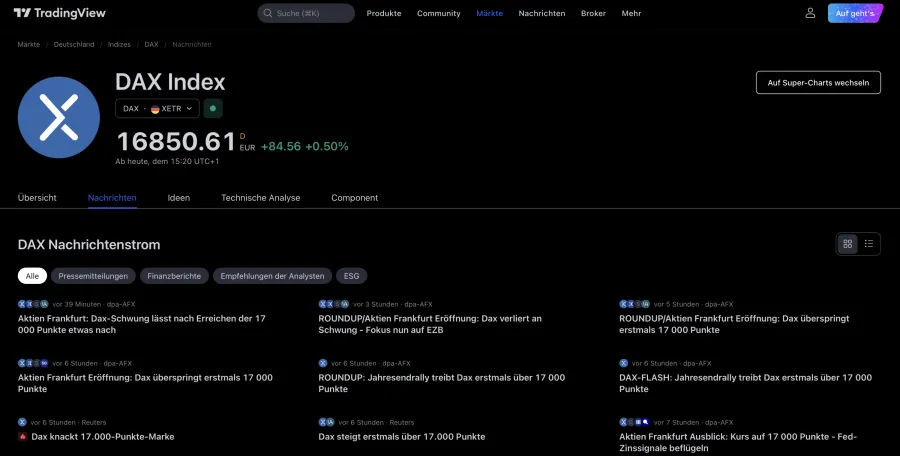
Task: Select the Nachrichten tab under DAX Index
Action: (x=112, y=198)
